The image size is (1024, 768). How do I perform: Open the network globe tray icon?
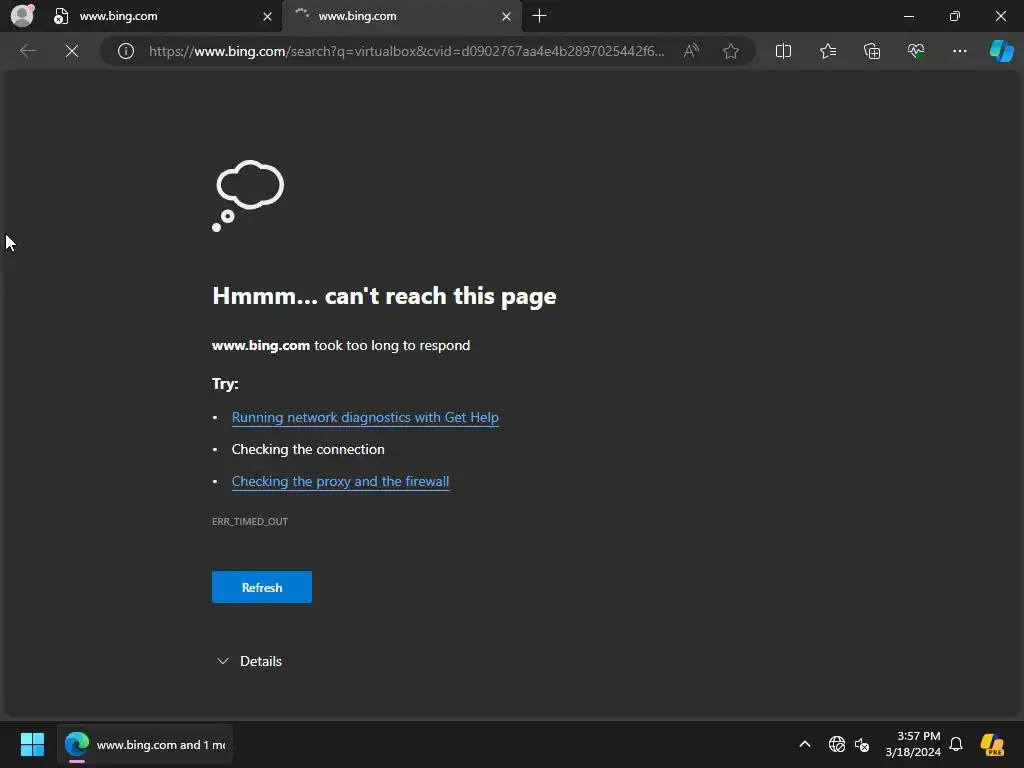[x=837, y=744]
